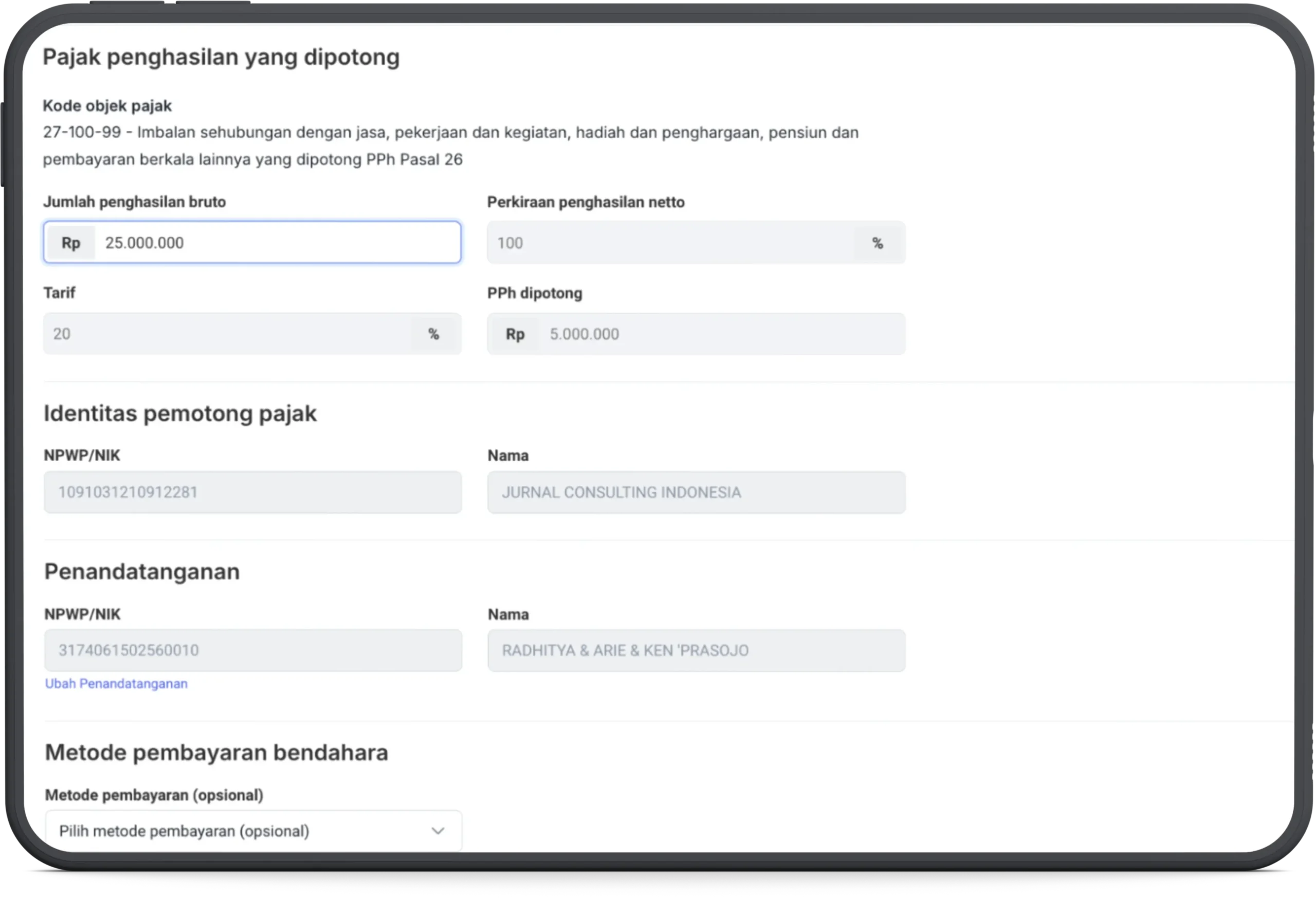
Task: Click the Penandatanganan NPWP/NIK field
Action: 252,650
